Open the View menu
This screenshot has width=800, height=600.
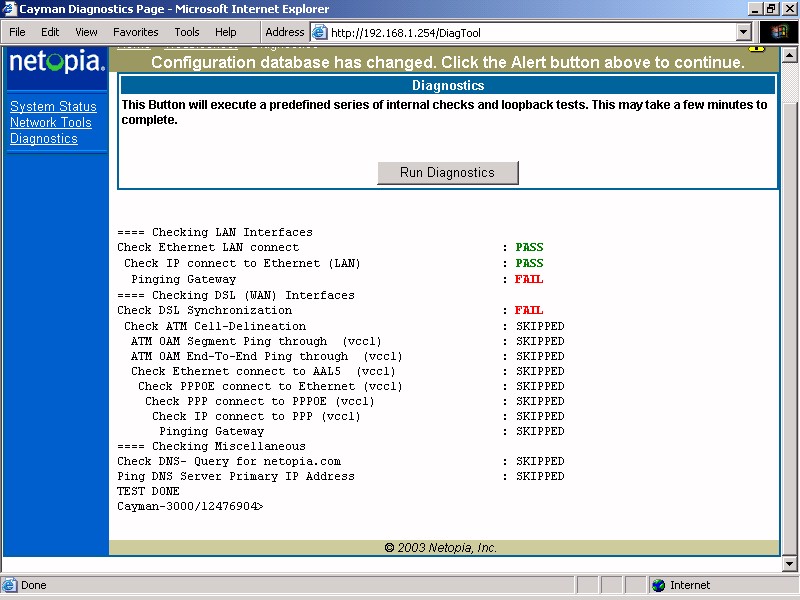(x=86, y=32)
